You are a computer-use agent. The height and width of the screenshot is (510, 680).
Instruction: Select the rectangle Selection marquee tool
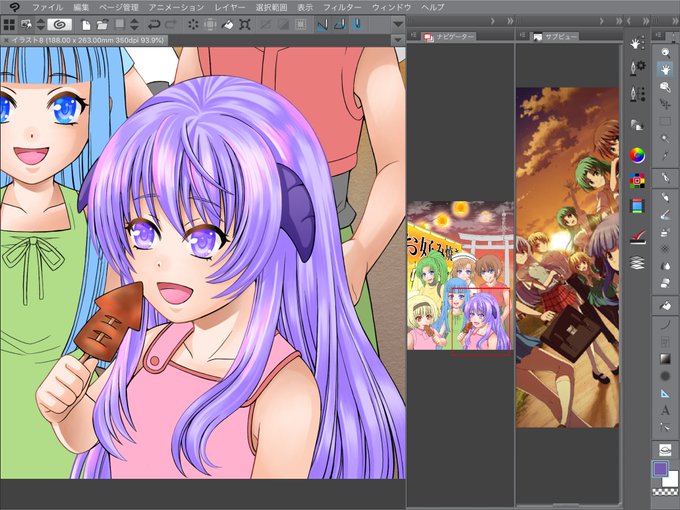(665, 121)
